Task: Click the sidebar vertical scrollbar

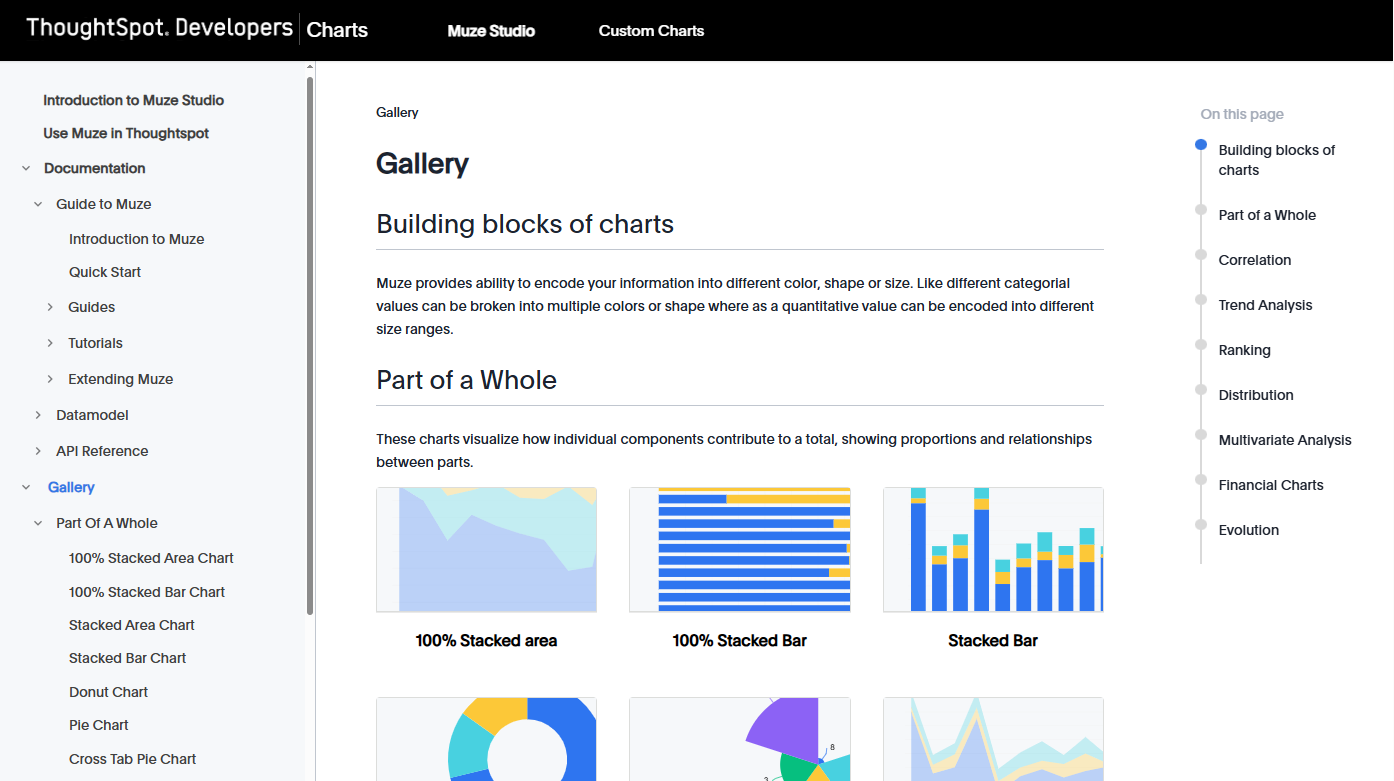Action: [310, 340]
